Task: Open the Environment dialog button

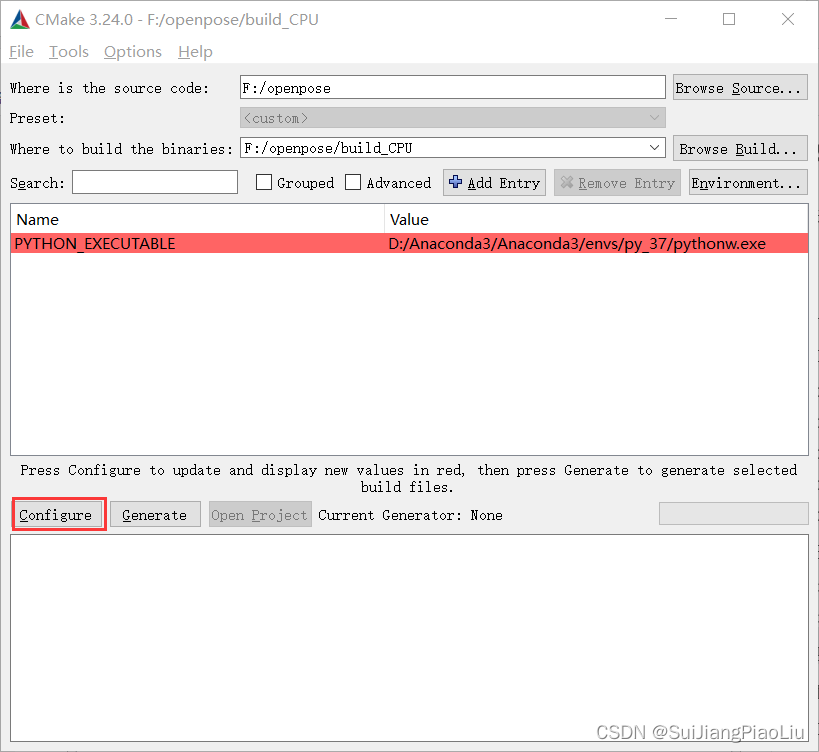Action: click(748, 183)
